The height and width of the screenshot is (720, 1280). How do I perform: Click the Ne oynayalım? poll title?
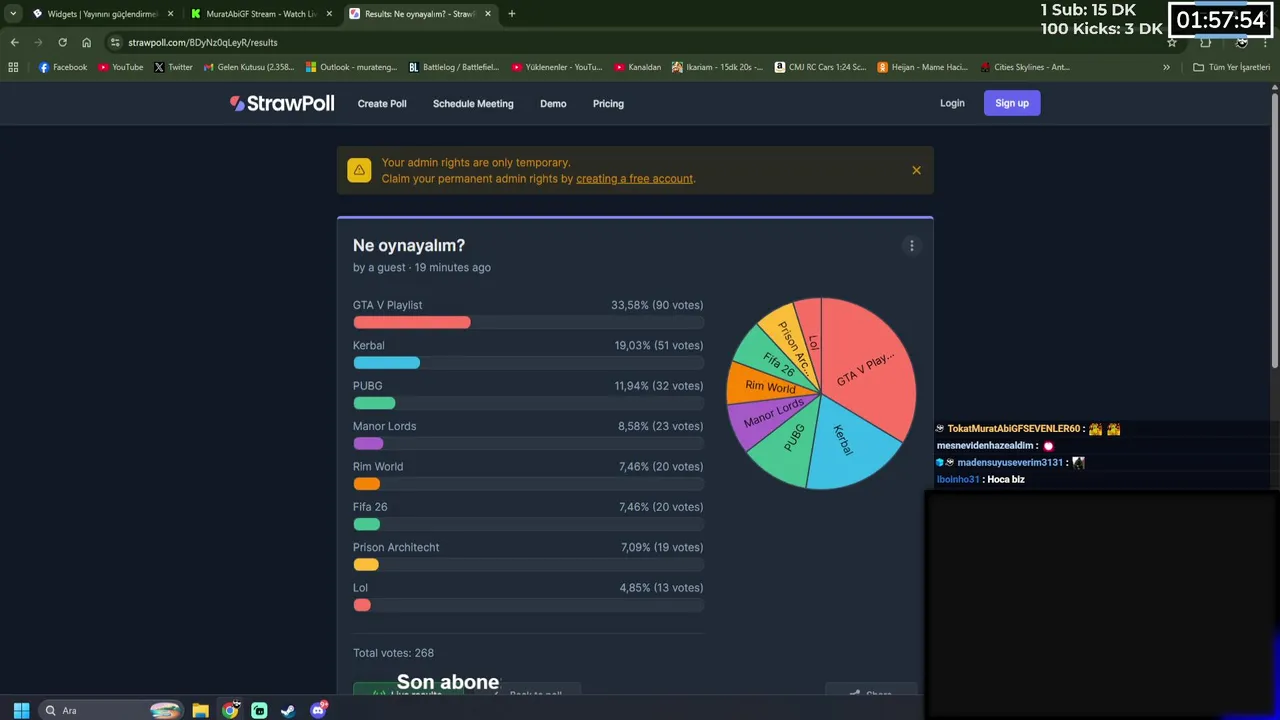(x=409, y=245)
